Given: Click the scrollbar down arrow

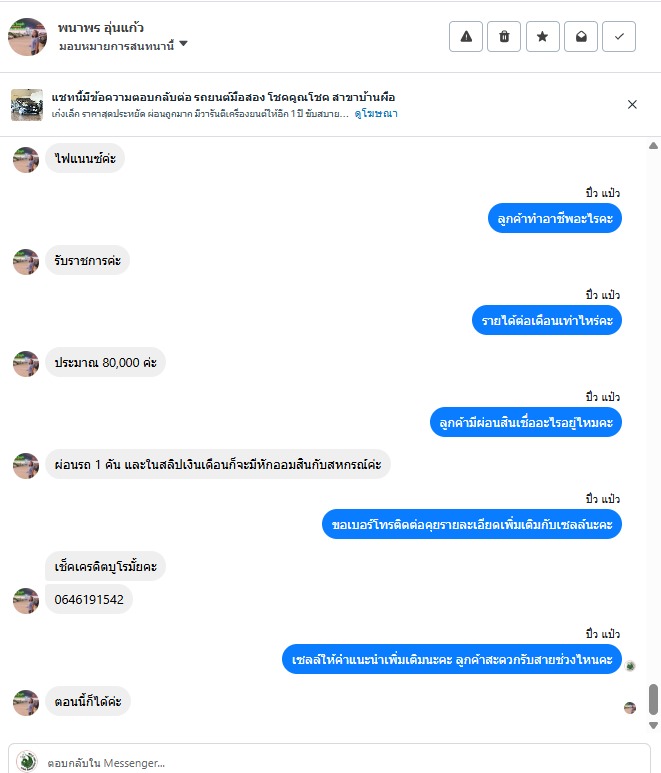Looking at the screenshot, I should pyautogui.click(x=653, y=725).
